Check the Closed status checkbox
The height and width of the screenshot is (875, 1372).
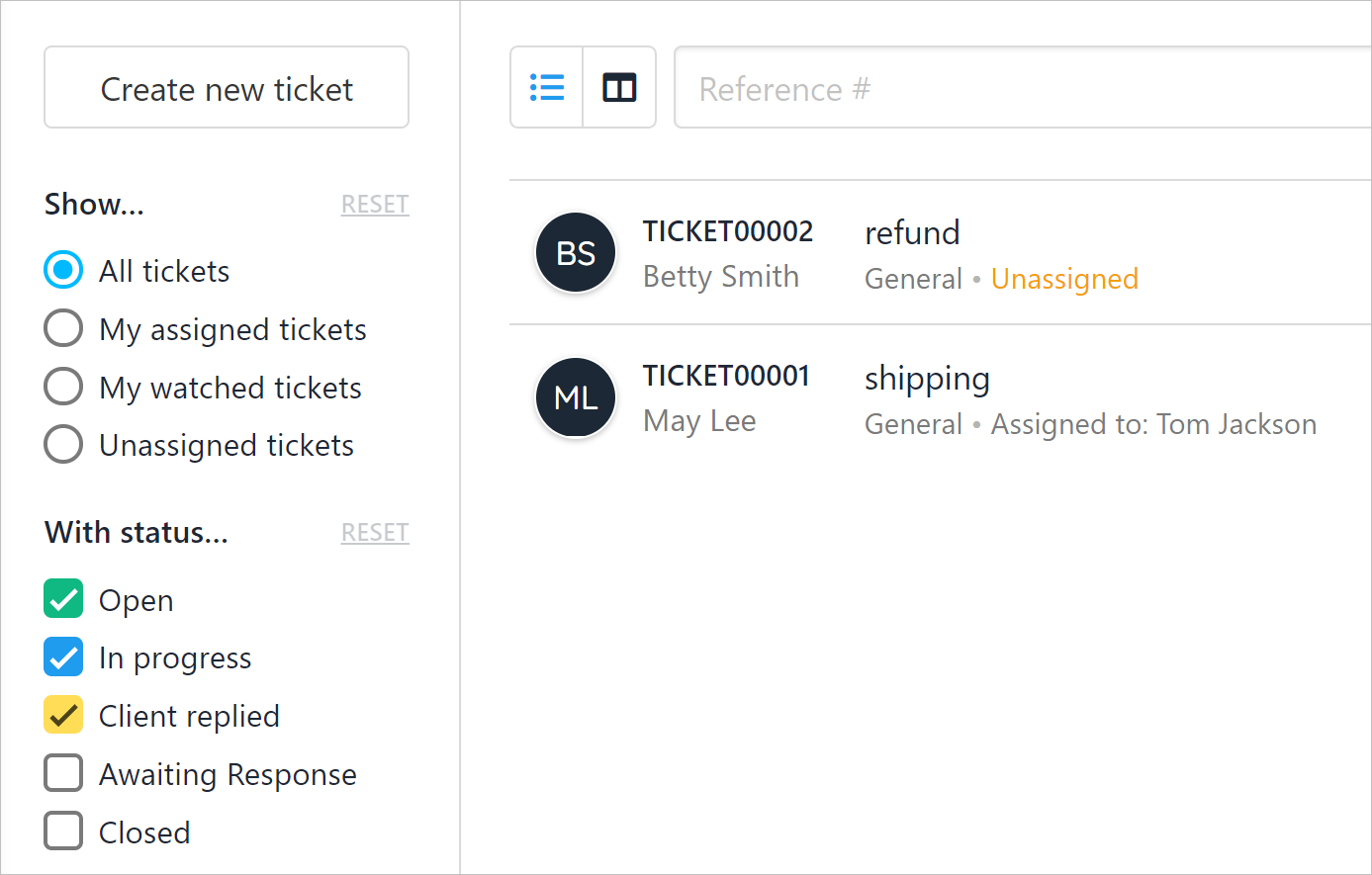click(63, 831)
